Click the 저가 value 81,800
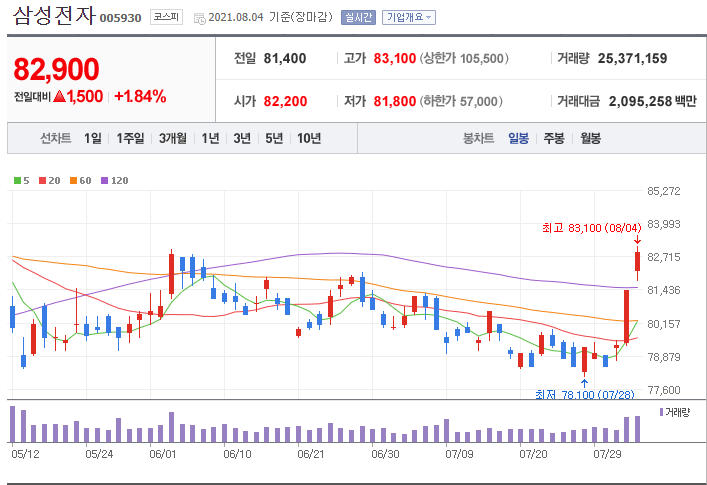The width and height of the screenshot is (707, 485). [x=395, y=101]
